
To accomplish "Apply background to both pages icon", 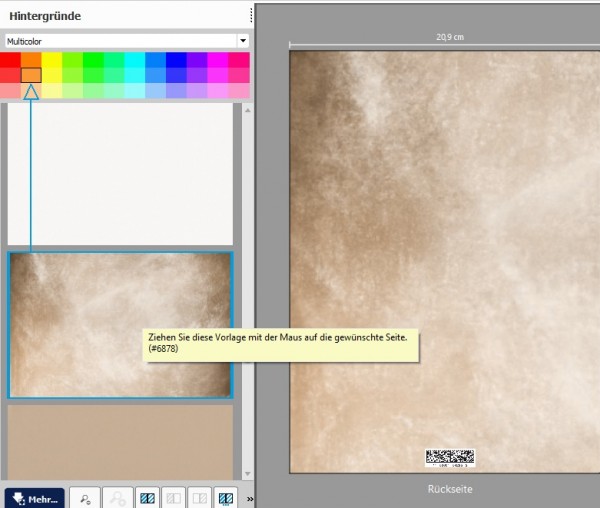I will (148, 497).
